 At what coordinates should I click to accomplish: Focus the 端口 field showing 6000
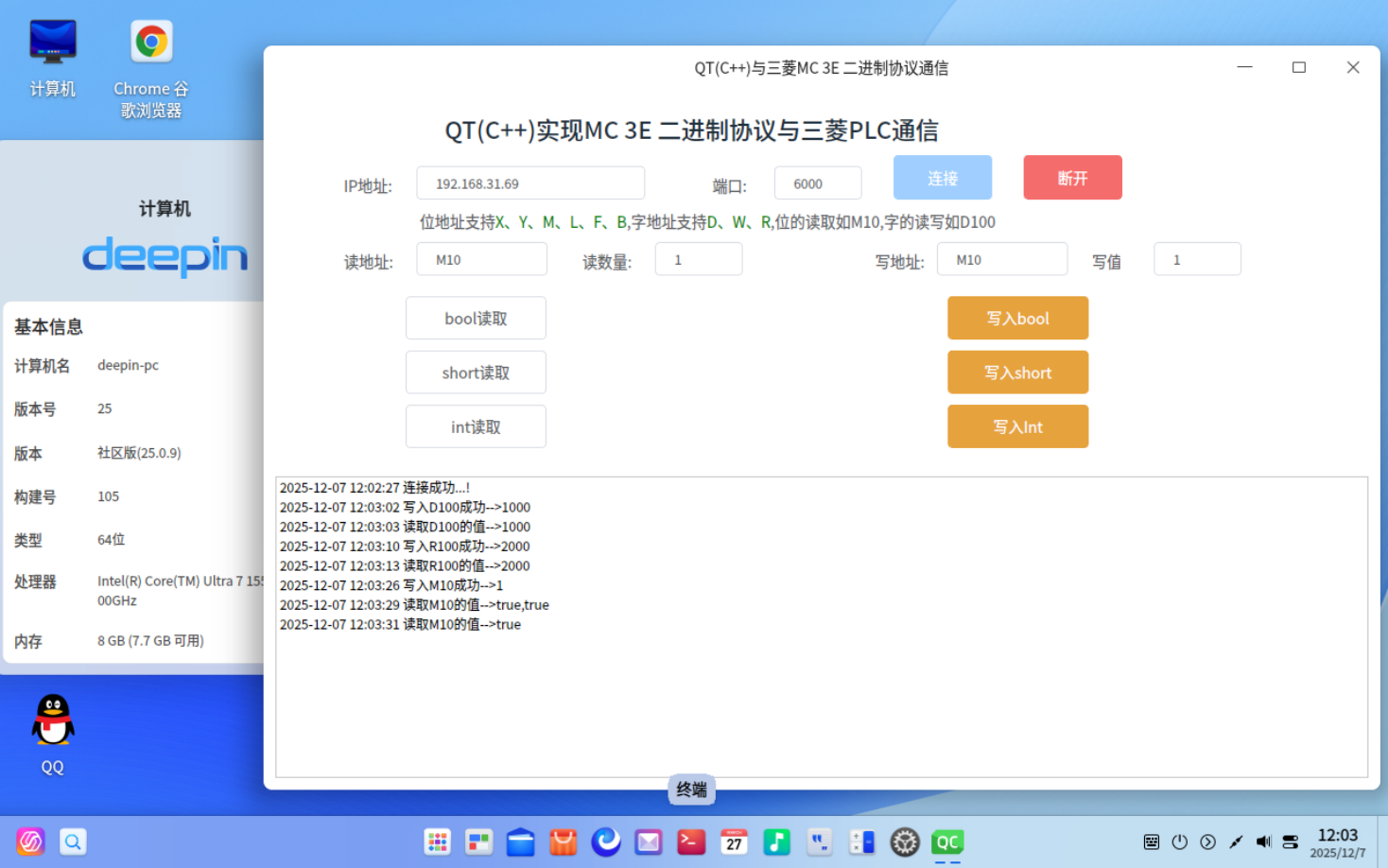818,183
